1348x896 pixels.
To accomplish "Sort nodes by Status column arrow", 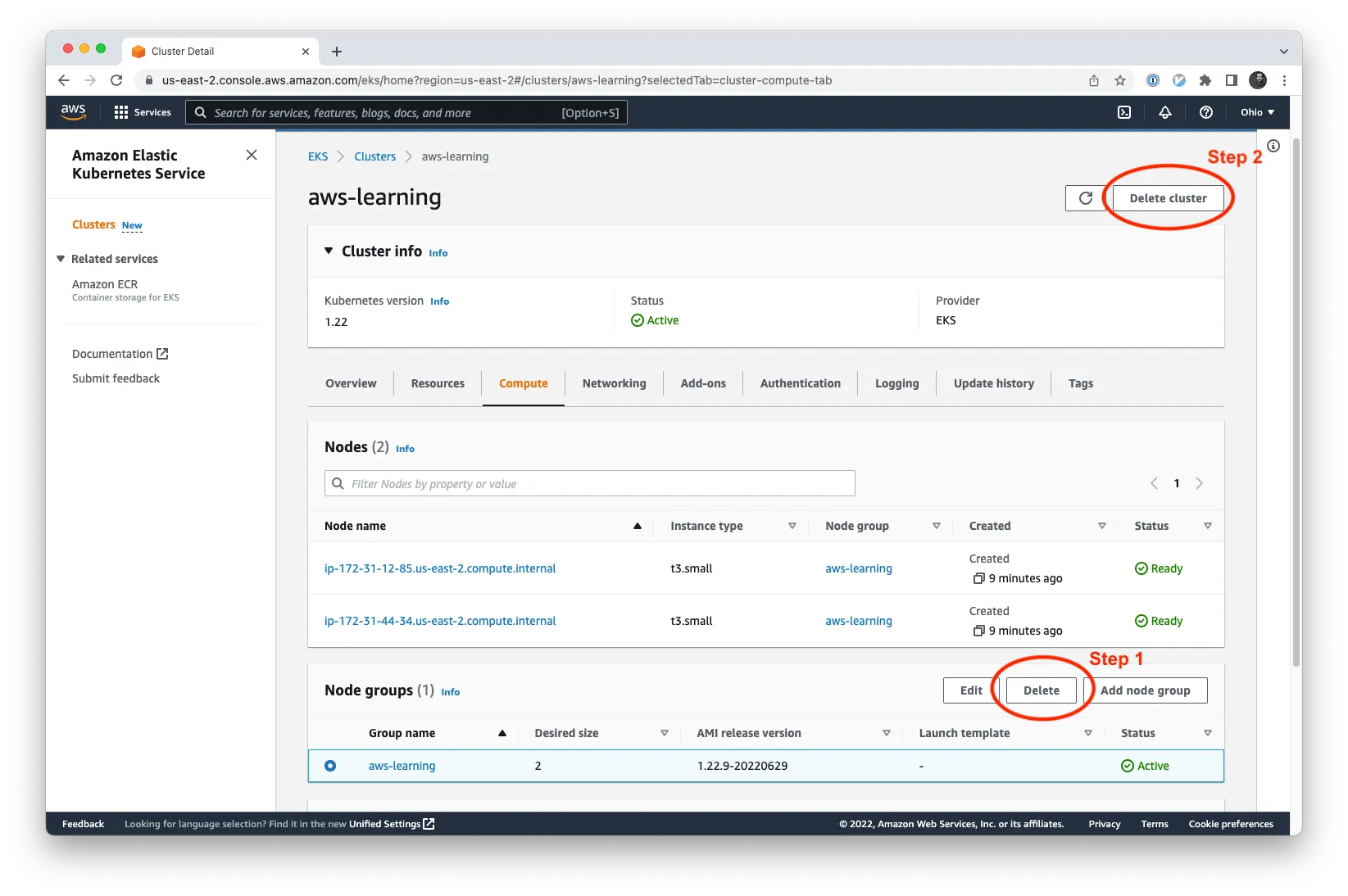I will (x=1207, y=526).
